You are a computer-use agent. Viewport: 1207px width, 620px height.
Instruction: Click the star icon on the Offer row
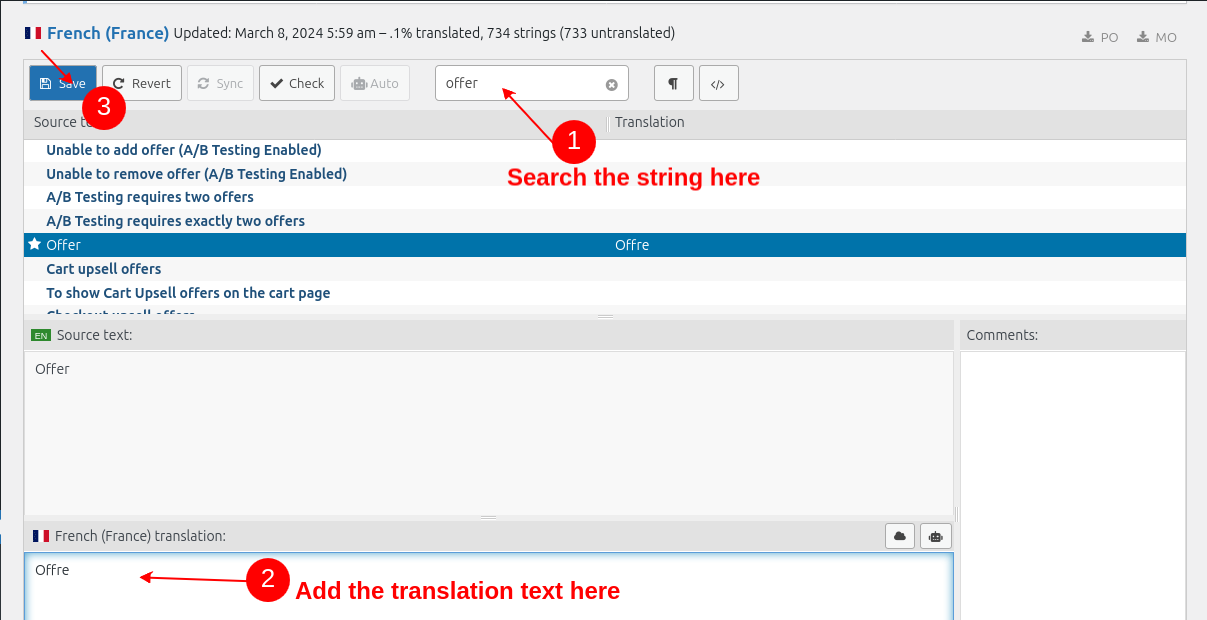pos(35,244)
